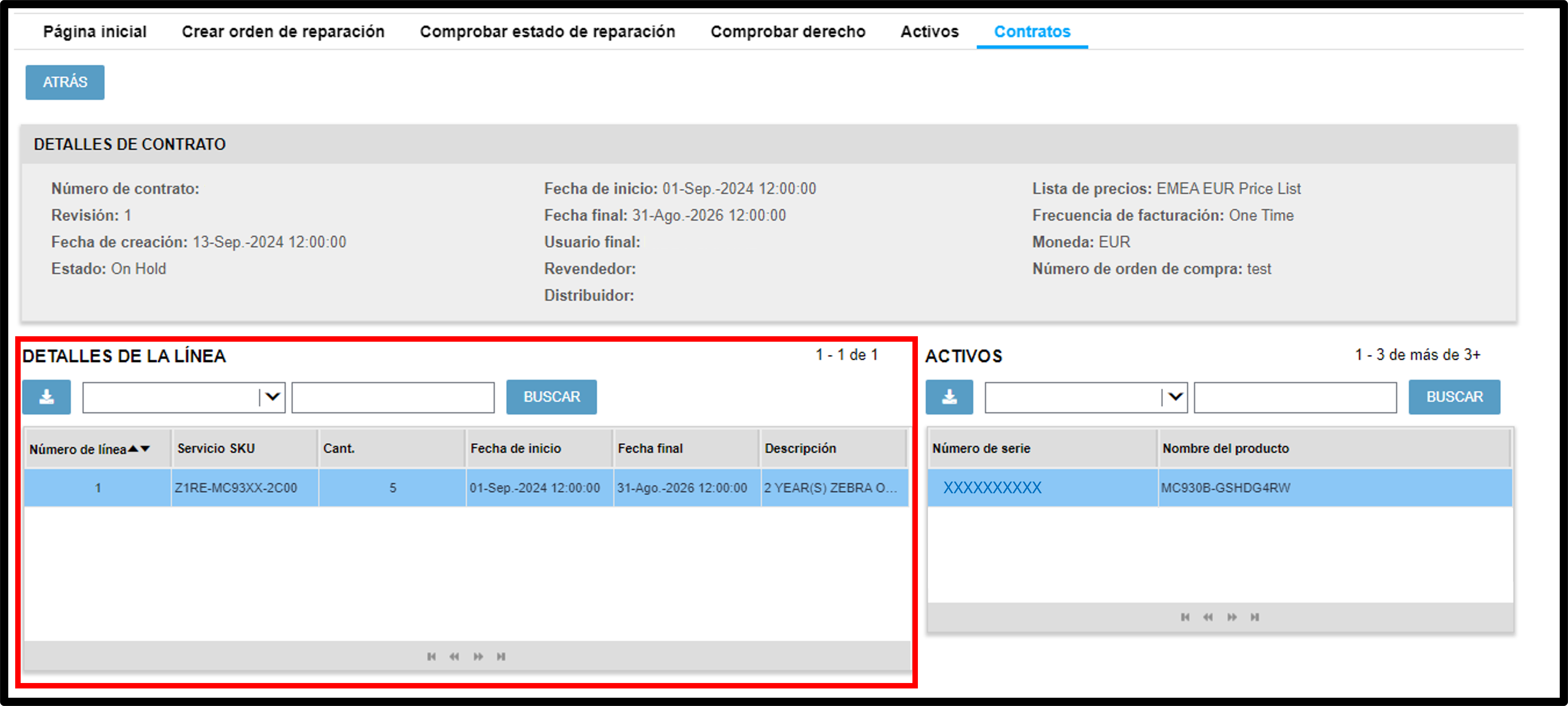Screen dimensions: 1568x706
Task: Select the cell MC930B-GSHDG4RW
Action: click(x=1335, y=487)
